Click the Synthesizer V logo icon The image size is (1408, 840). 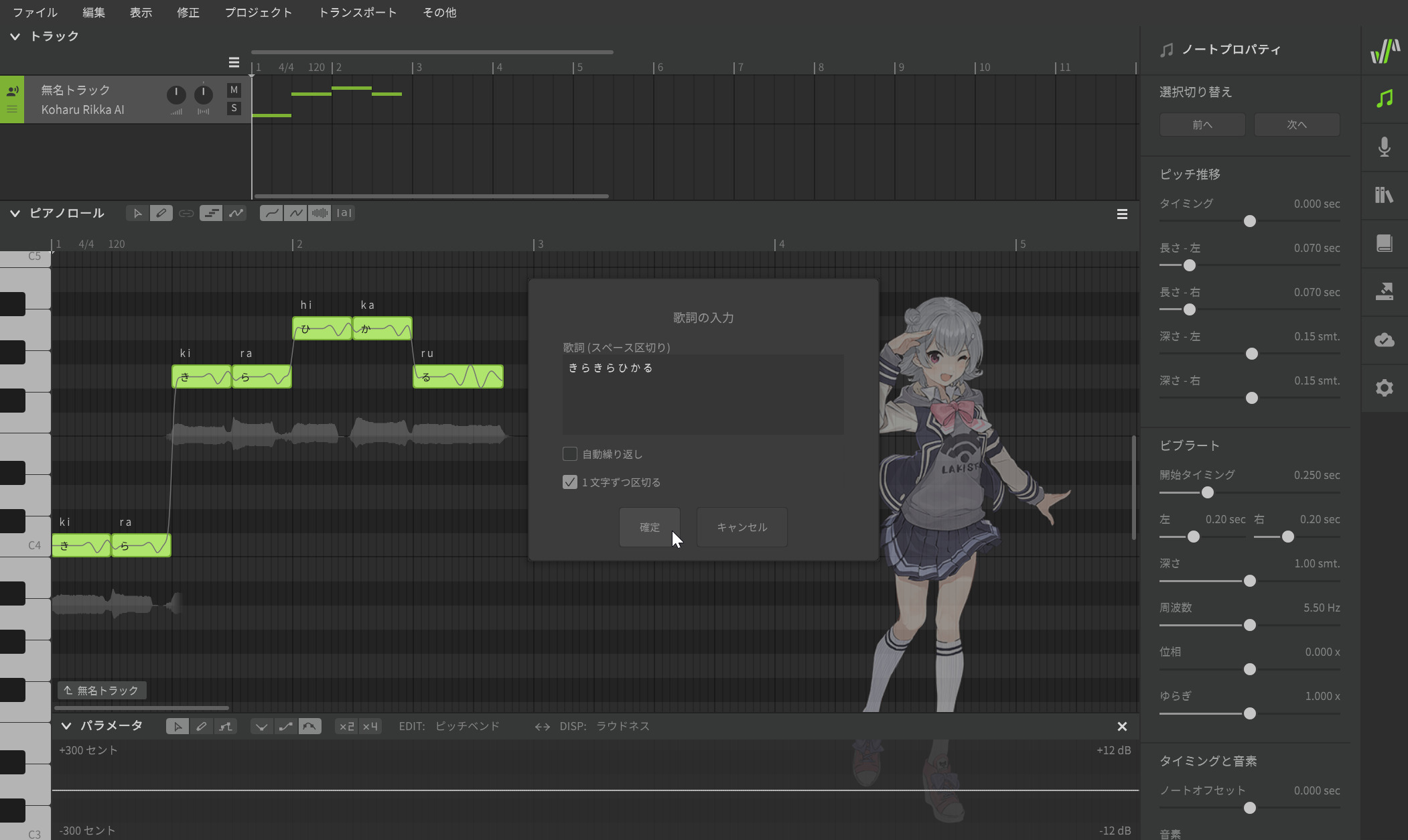pos(1385,51)
